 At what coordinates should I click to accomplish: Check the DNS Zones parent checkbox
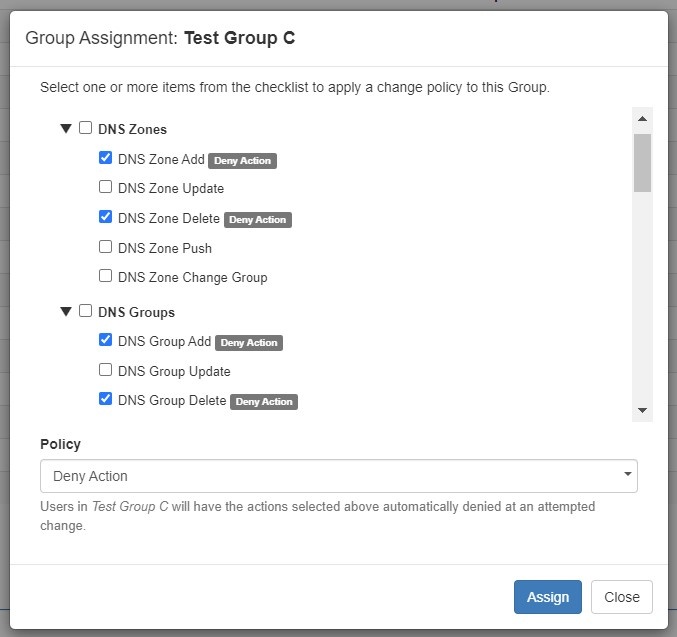pyautogui.click(x=86, y=128)
